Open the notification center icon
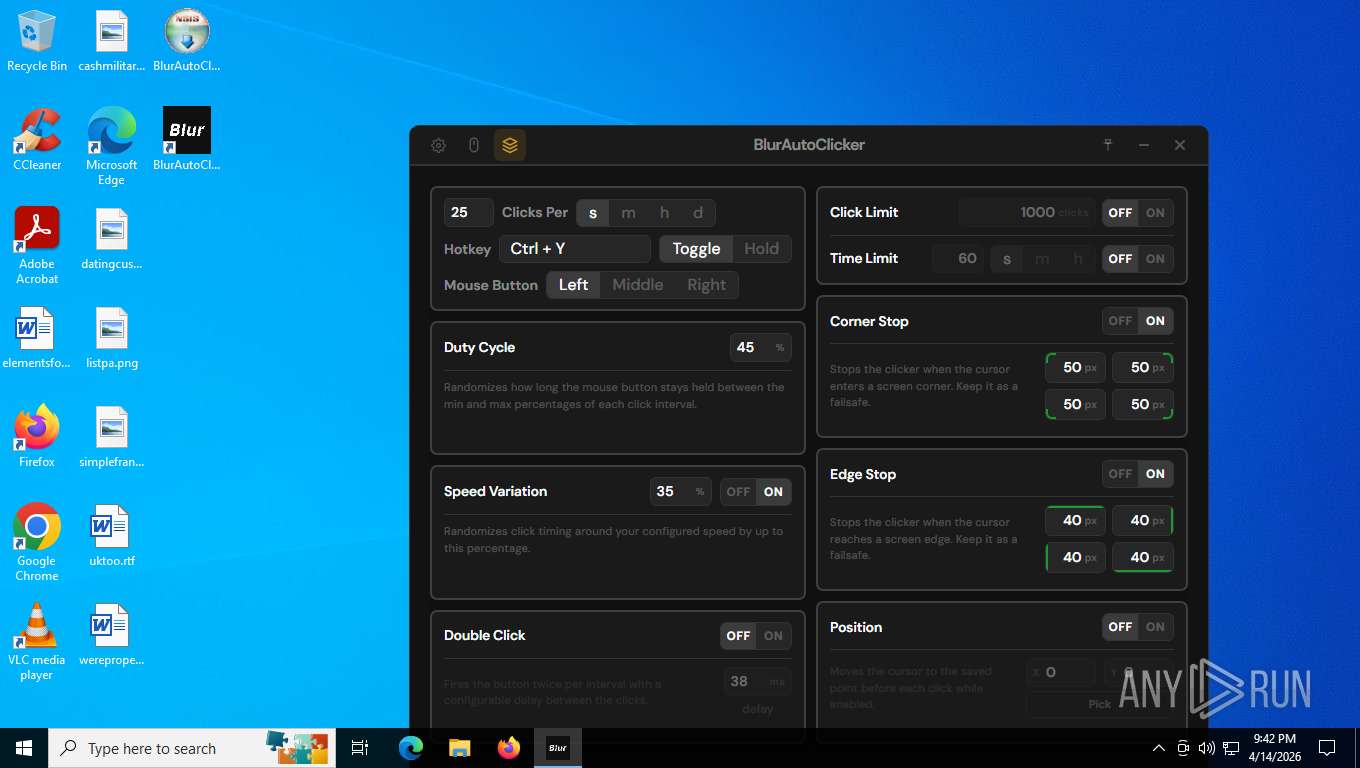 coord(1327,748)
